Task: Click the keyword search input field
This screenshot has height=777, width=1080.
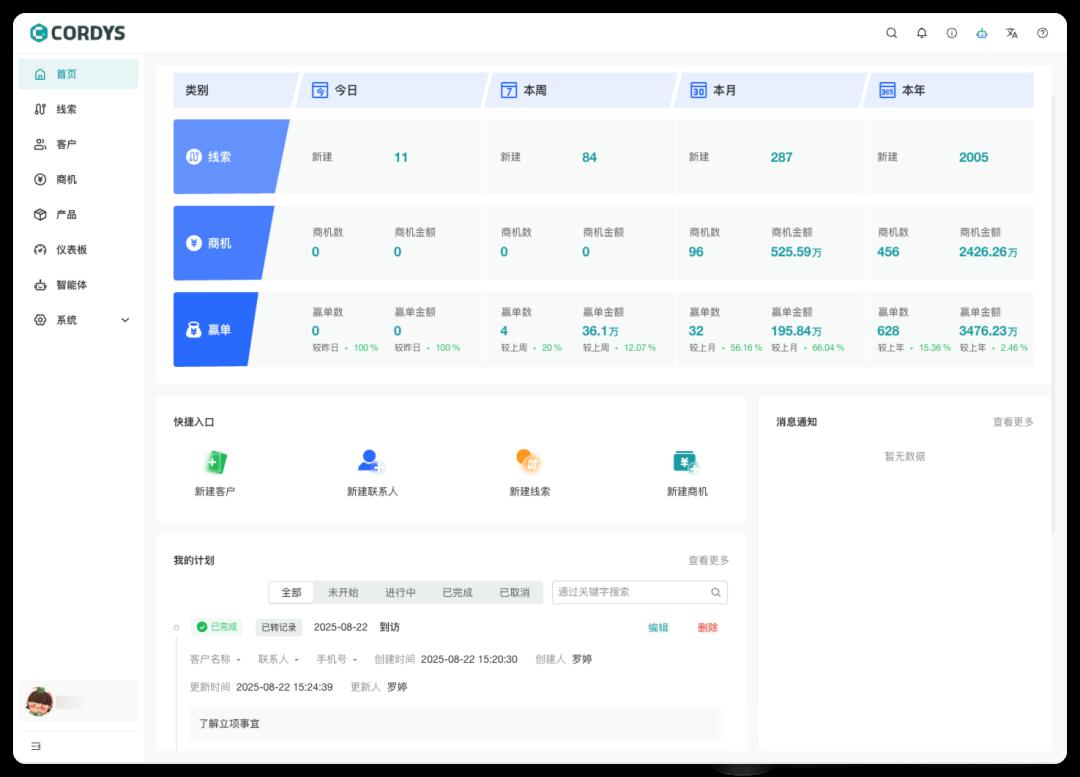Action: [630, 592]
